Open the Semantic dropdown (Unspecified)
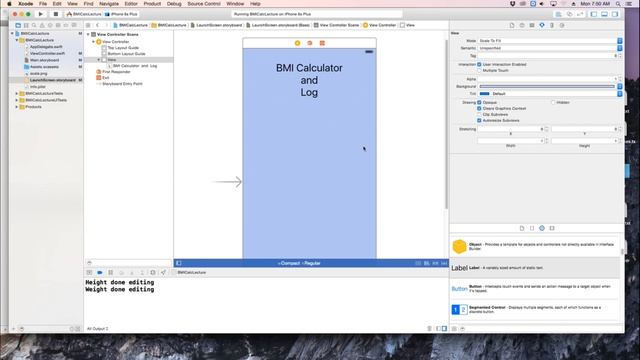 (x=549, y=48)
